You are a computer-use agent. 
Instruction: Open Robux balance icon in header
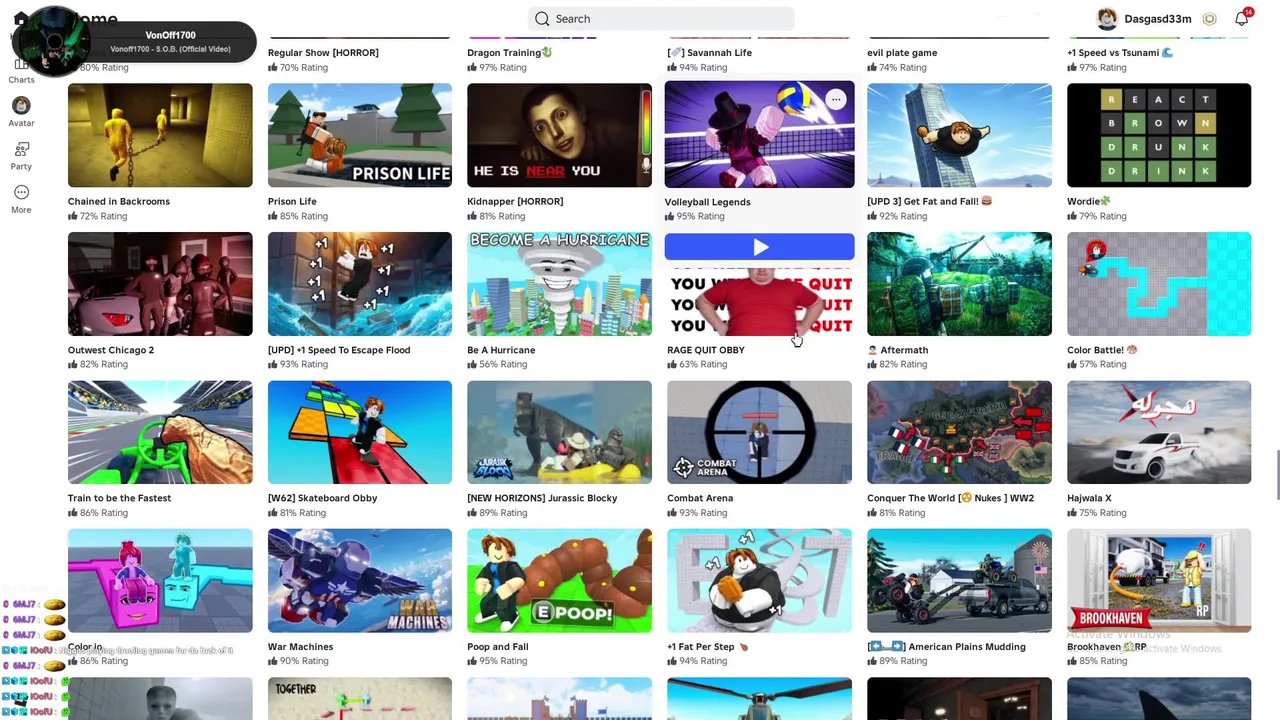pos(1209,19)
